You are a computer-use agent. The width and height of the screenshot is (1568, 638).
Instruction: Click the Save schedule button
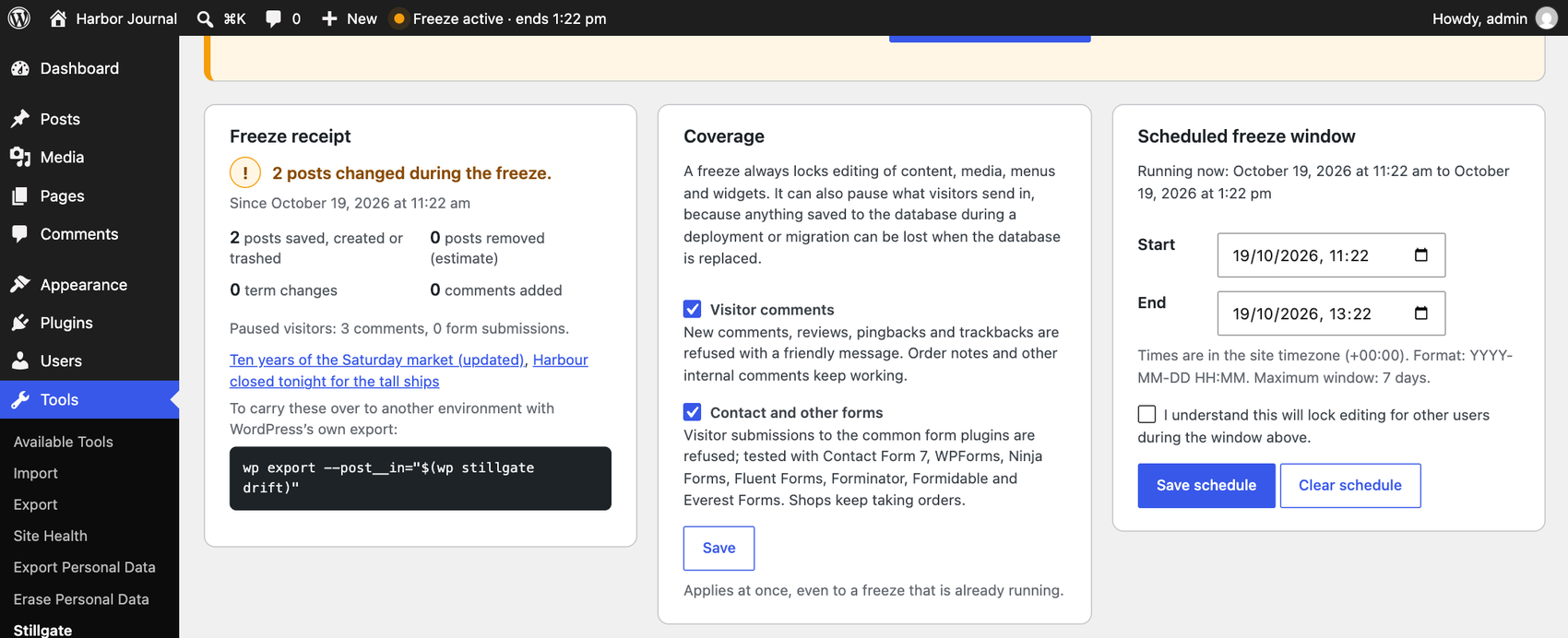pos(1206,486)
